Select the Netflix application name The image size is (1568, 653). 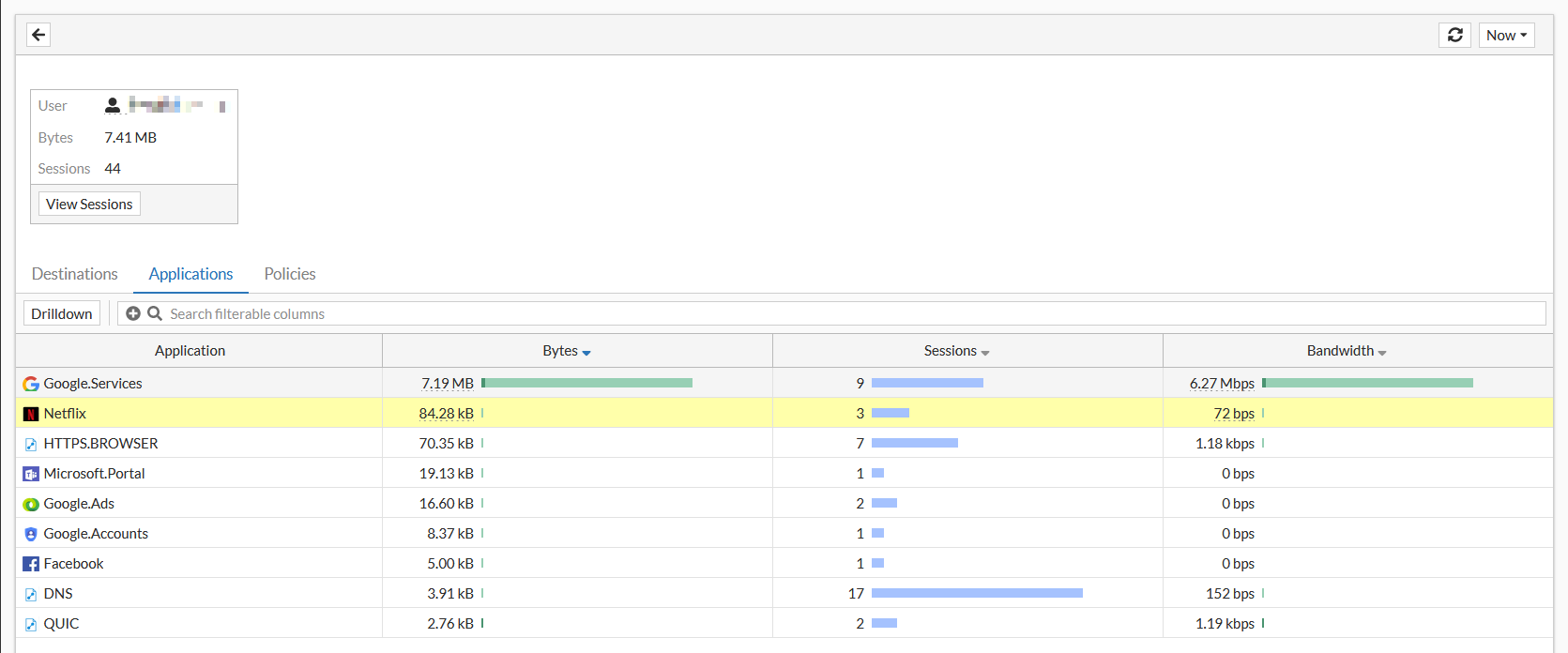[x=65, y=413]
